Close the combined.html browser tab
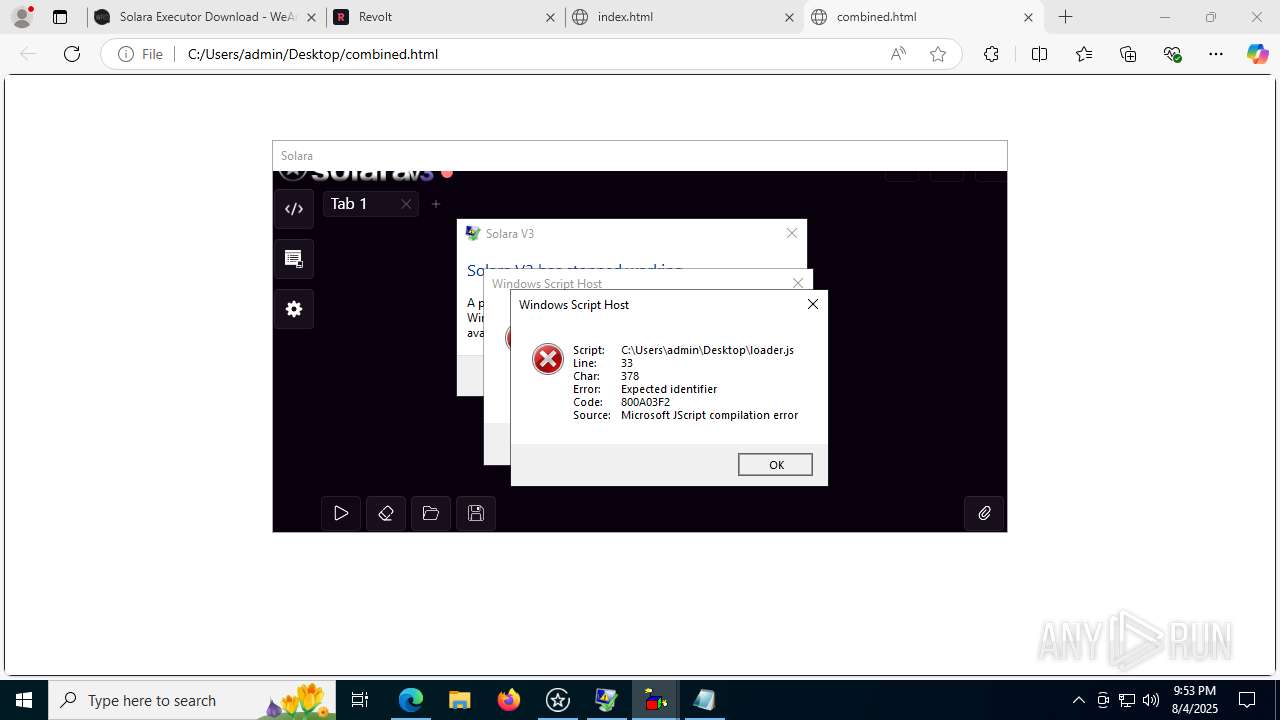This screenshot has height=720, width=1280. 1028,17
